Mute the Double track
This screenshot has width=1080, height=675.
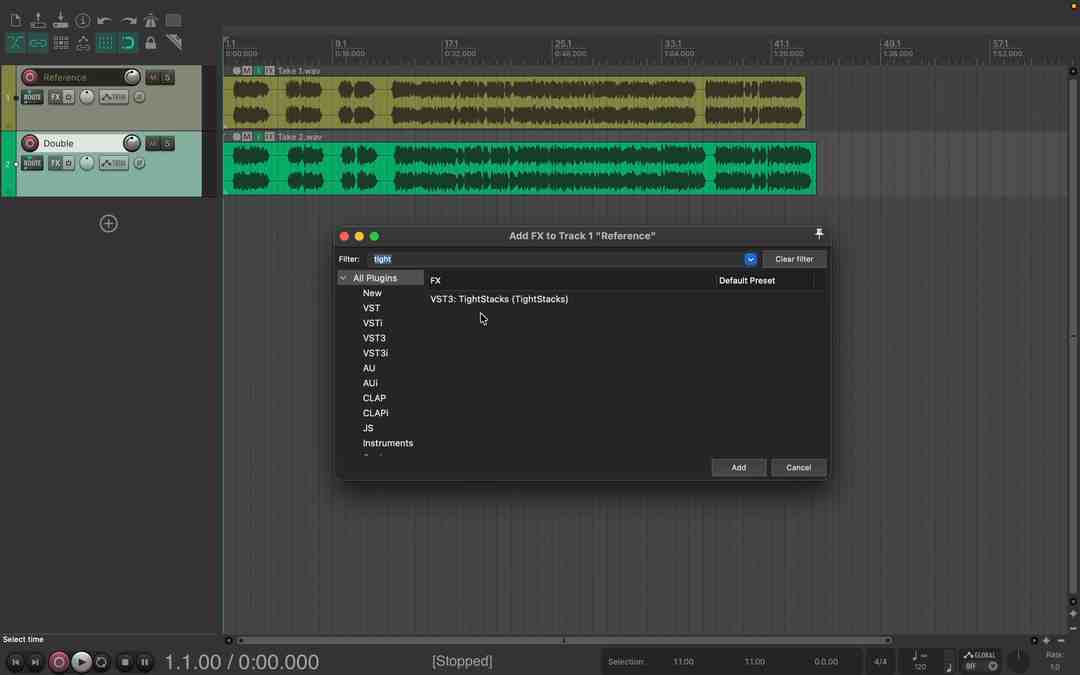[153, 143]
